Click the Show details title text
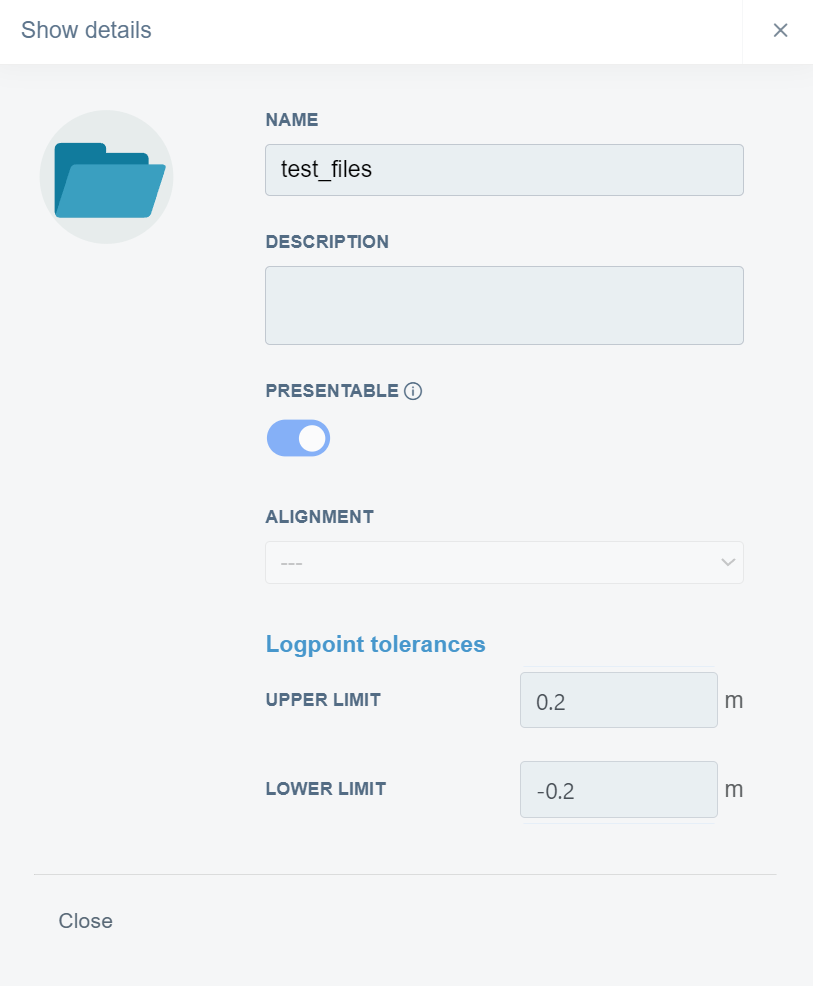Screen dimensions: 813x986 (x=86, y=31)
